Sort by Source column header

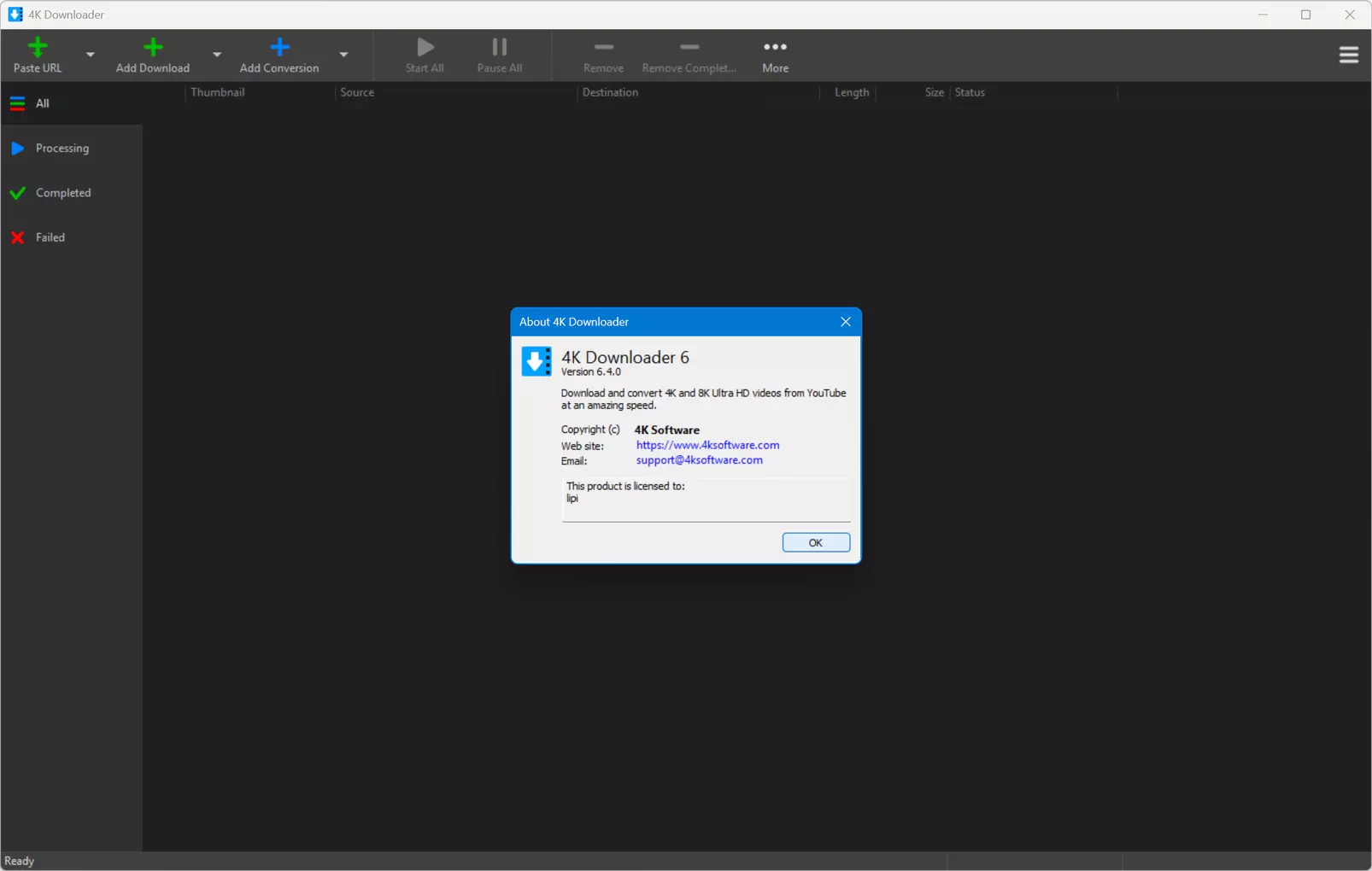456,92
